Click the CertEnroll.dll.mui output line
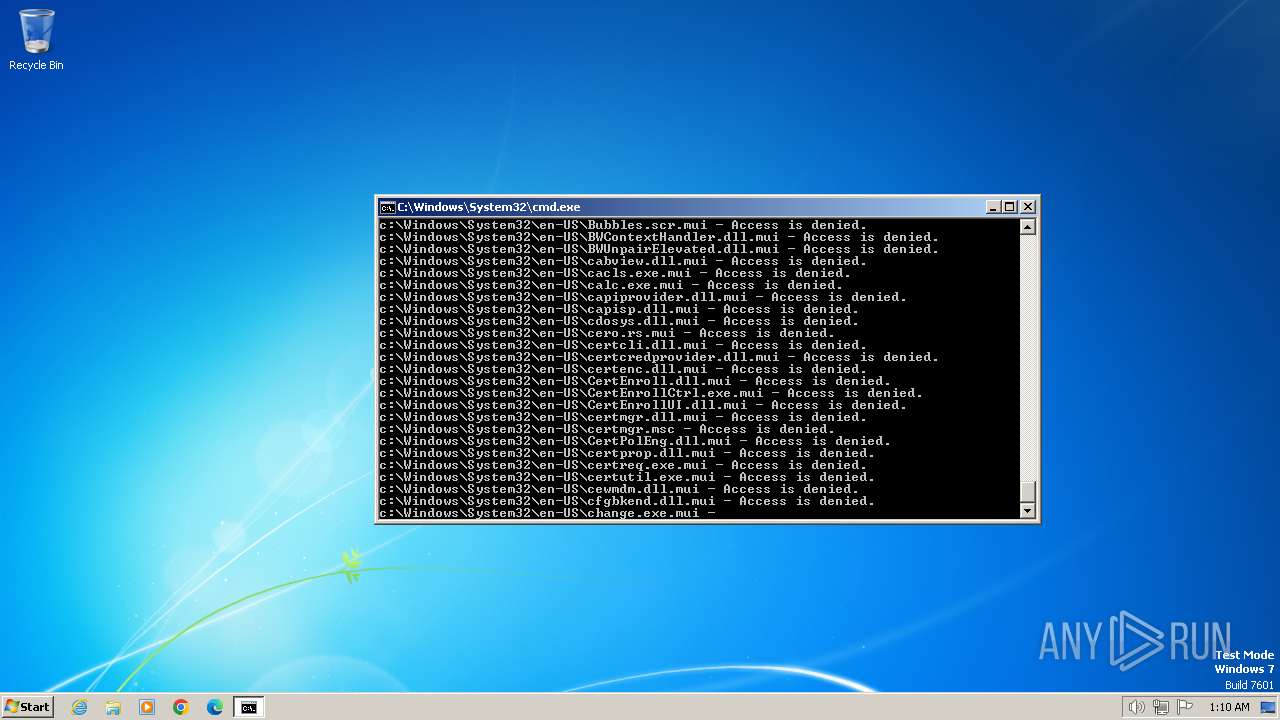 [x=635, y=381]
